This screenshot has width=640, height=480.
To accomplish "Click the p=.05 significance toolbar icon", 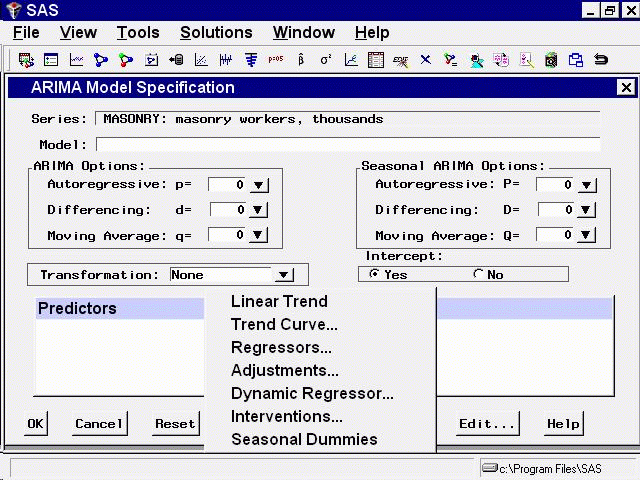I will [x=276, y=60].
